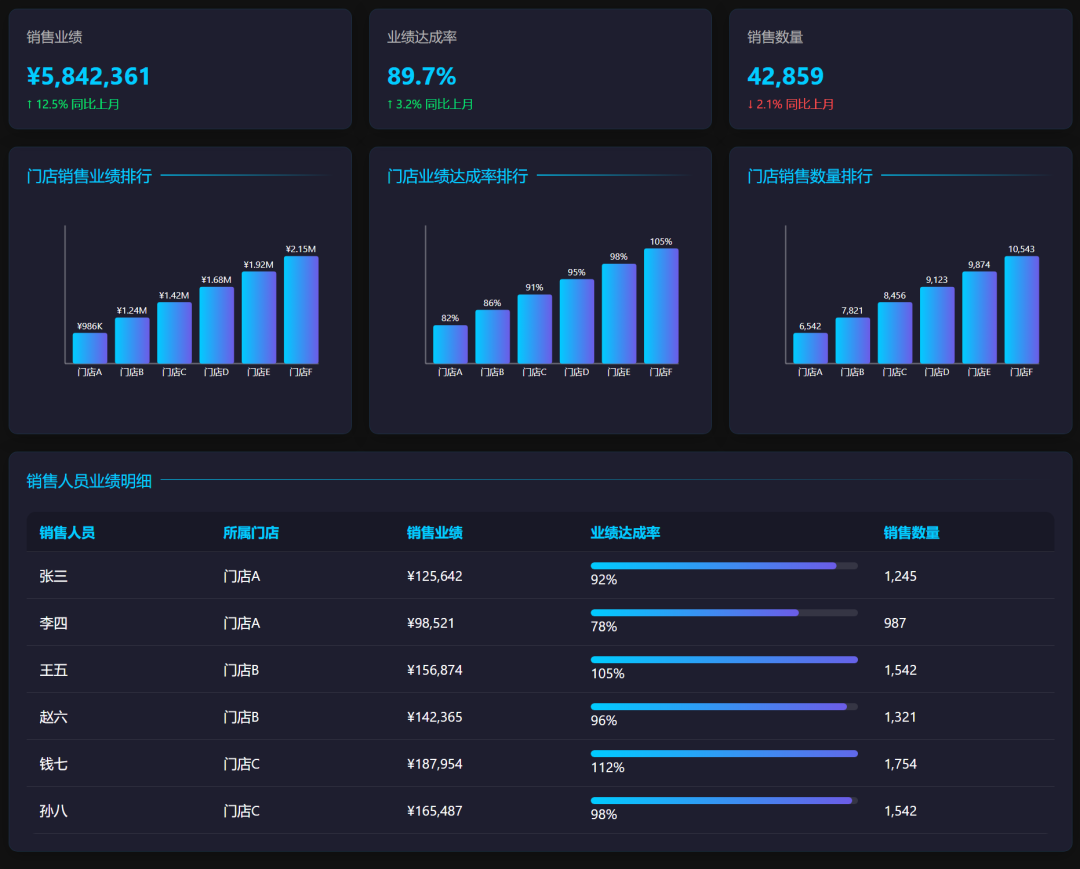The image size is (1080, 869).
Task: Select the ¥1.24M sales bar
Action: [x=132, y=340]
